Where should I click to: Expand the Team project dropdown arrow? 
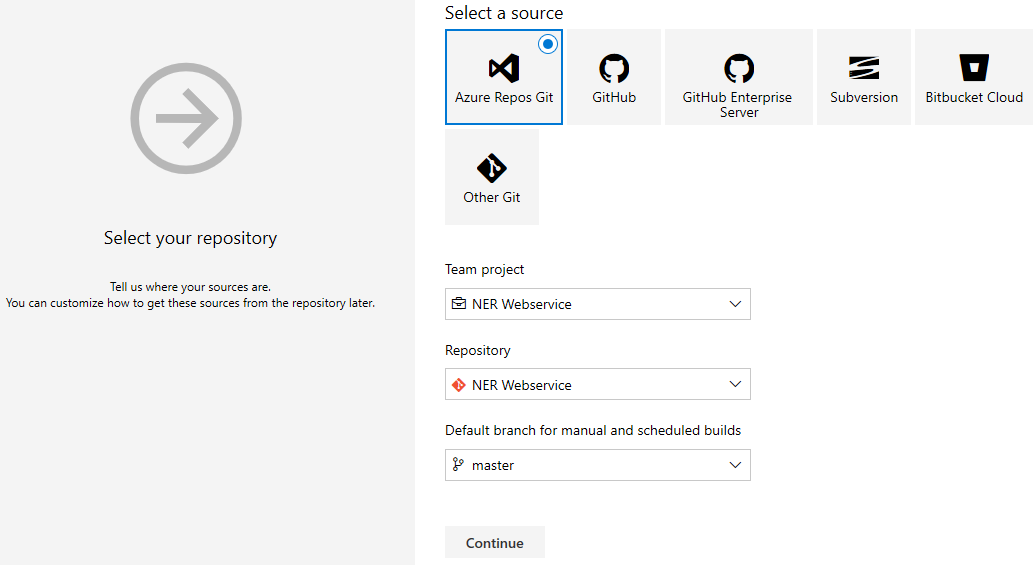[x=735, y=304]
